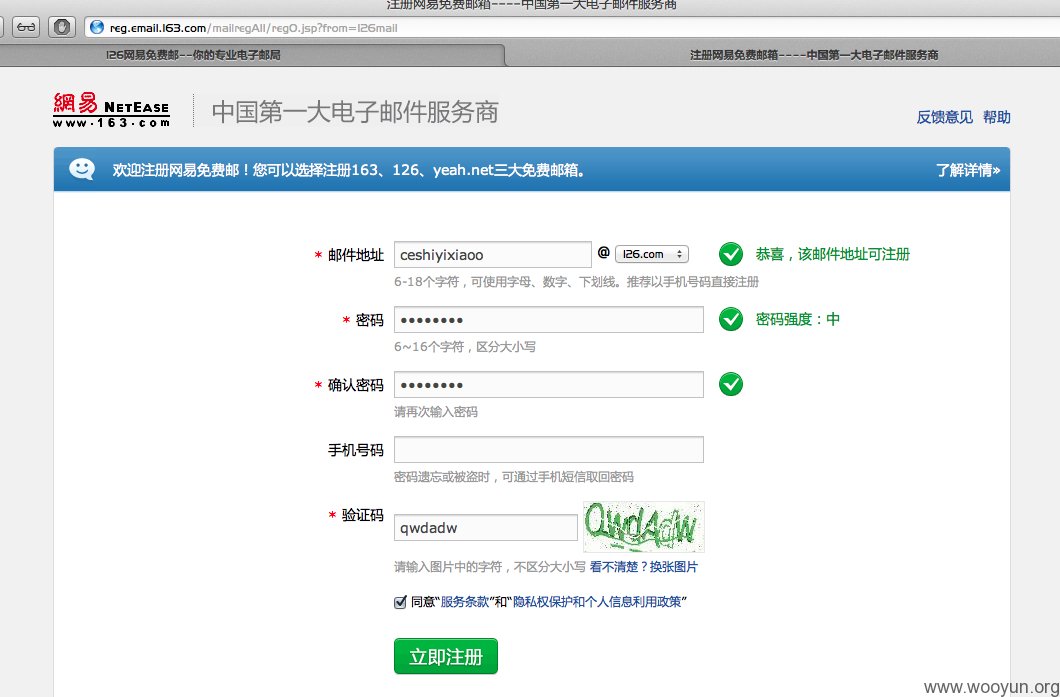Click the 立即注册 button

click(x=445, y=656)
